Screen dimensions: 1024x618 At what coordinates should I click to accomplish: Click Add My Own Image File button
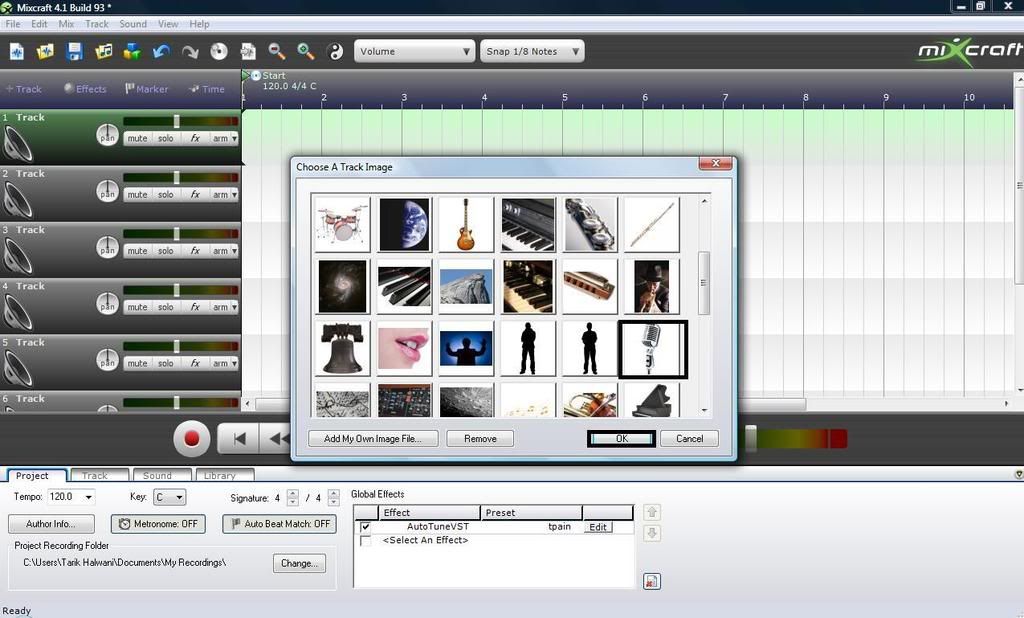click(373, 438)
